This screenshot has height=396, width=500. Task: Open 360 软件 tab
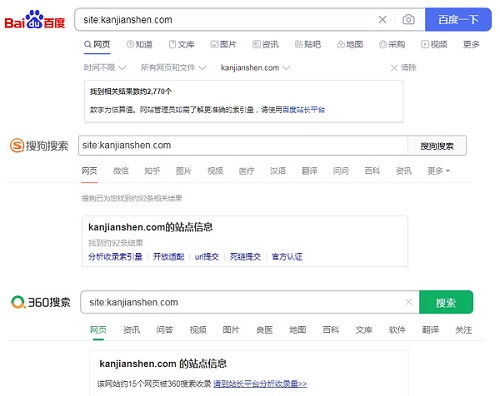click(397, 330)
